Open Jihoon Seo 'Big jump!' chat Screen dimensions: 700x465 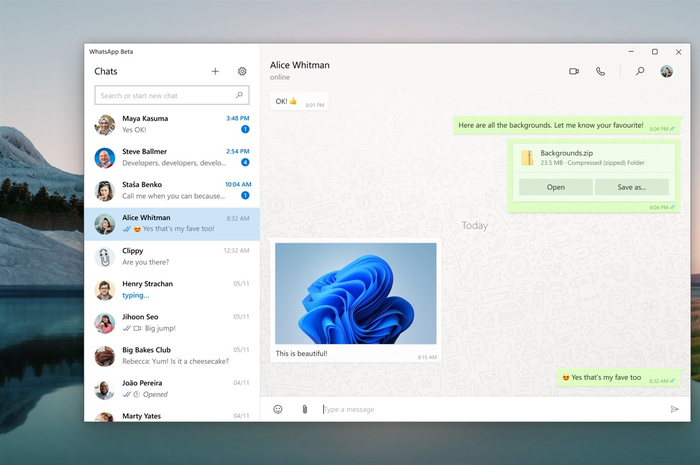click(x=172, y=323)
